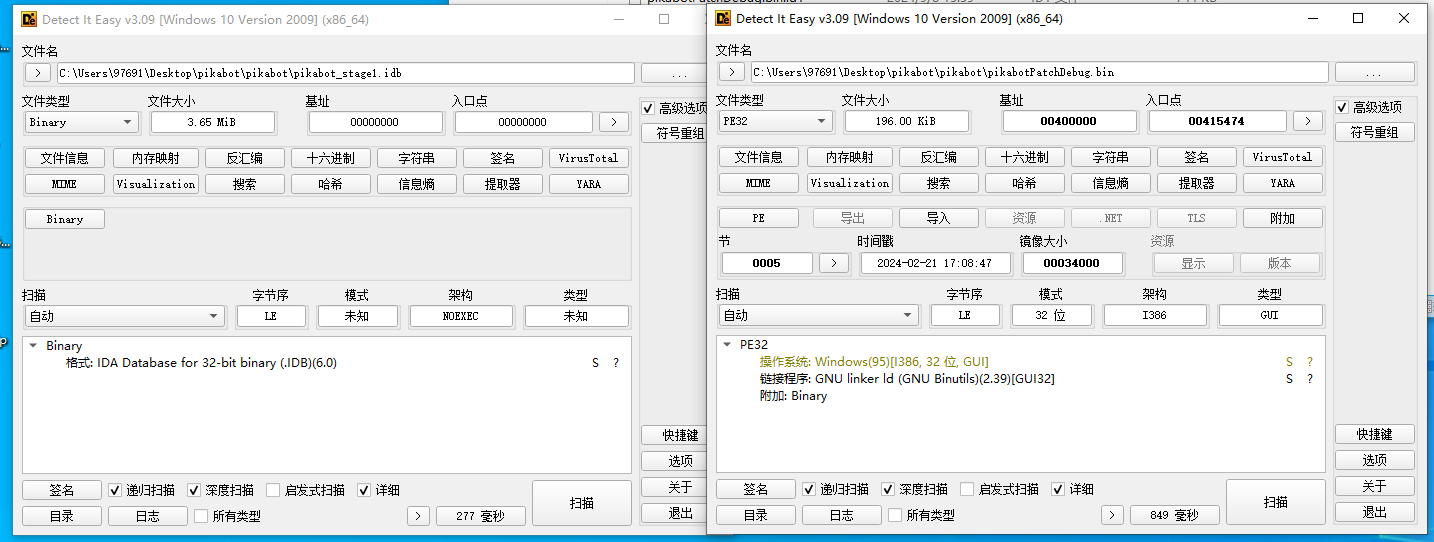Viewport: 1434px width, 542px height.
Task: Click Detect It Easy icon in right window title bar
Action: click(721, 18)
